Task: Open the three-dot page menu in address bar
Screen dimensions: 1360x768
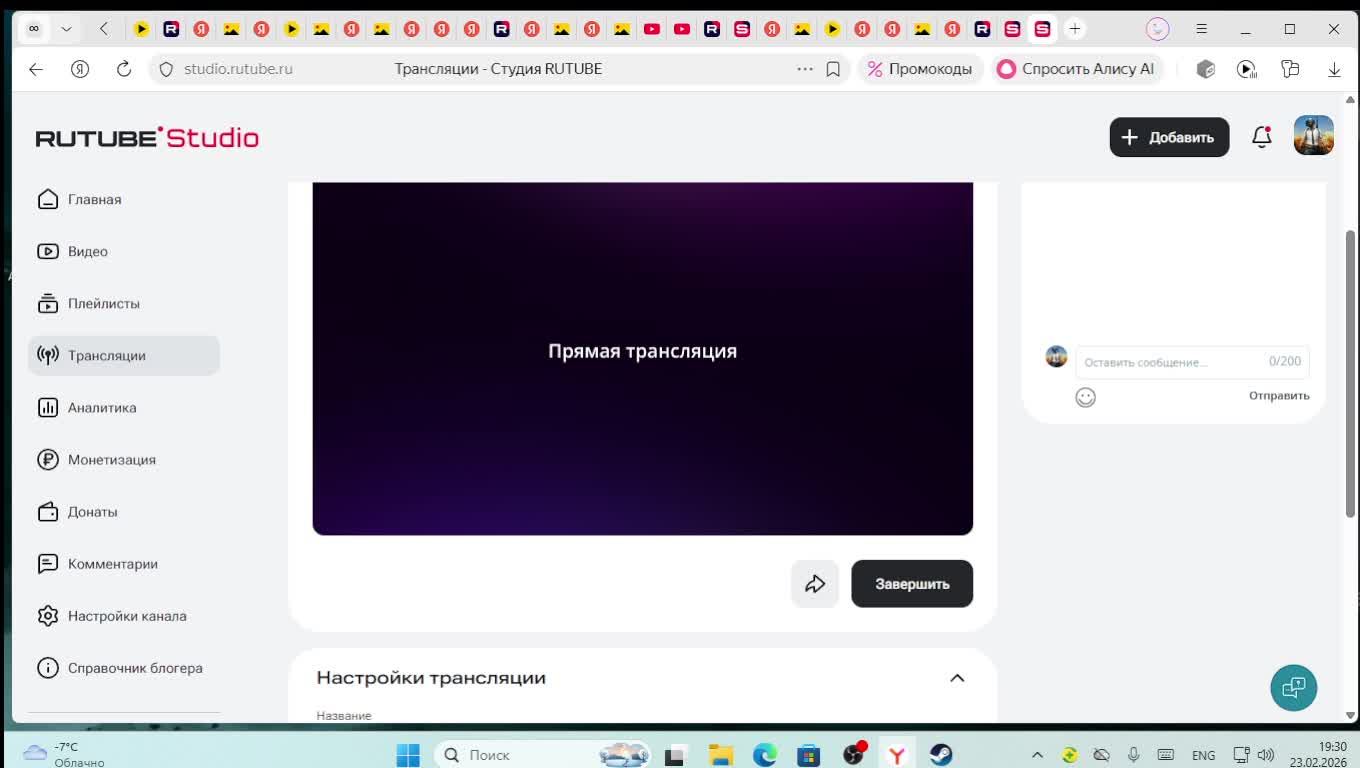Action: (x=805, y=69)
